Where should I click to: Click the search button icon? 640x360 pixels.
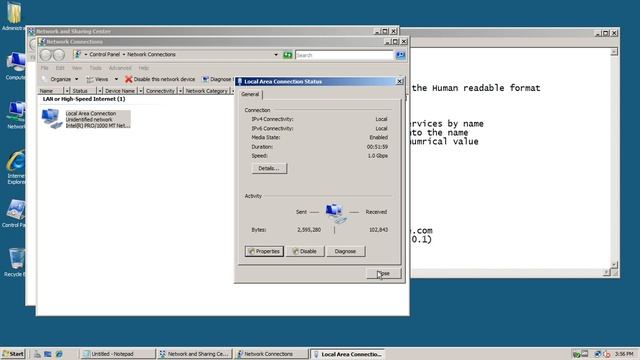point(400,55)
